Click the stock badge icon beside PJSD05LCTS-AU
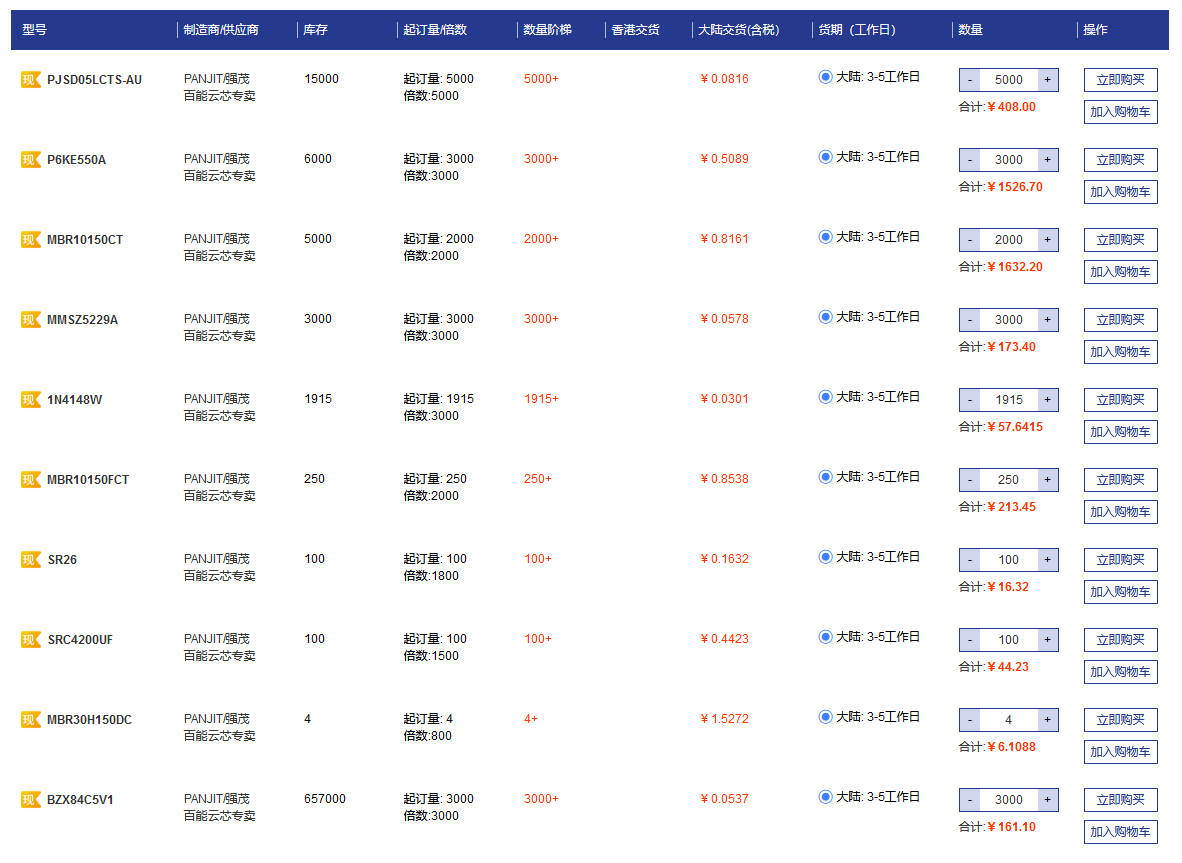Image resolution: width=1182 pixels, height=863 pixels. pos(31,79)
